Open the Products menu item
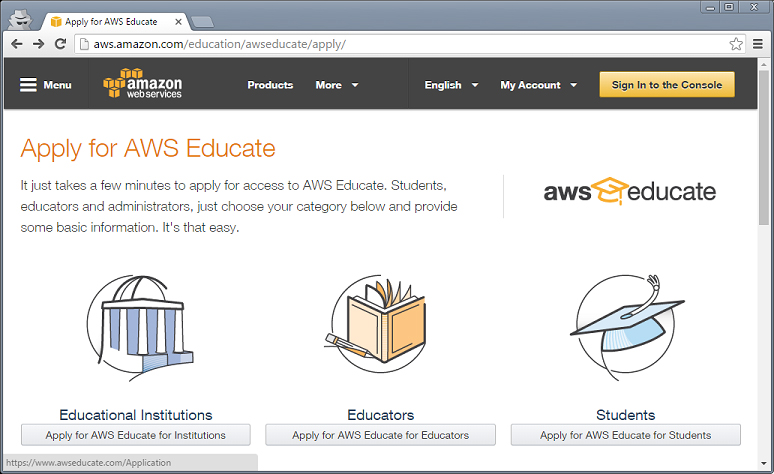774x474 pixels. click(x=270, y=85)
